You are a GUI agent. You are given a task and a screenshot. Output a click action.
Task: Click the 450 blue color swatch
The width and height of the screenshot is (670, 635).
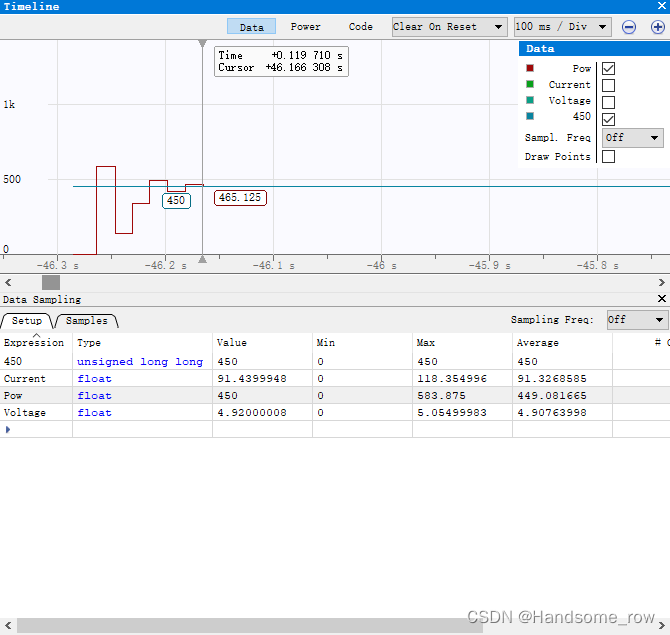pos(530,116)
